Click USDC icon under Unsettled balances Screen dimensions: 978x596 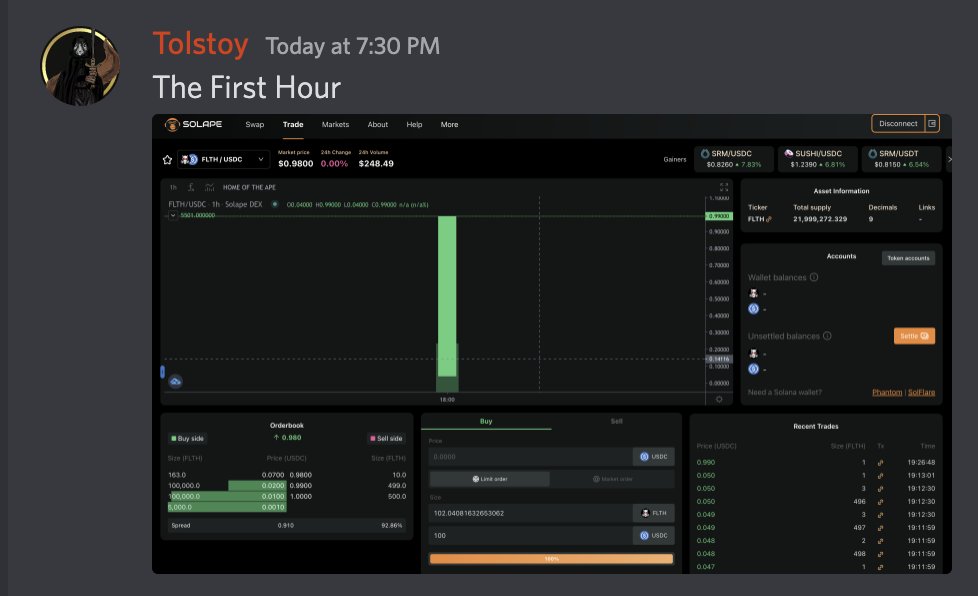pyautogui.click(x=753, y=369)
